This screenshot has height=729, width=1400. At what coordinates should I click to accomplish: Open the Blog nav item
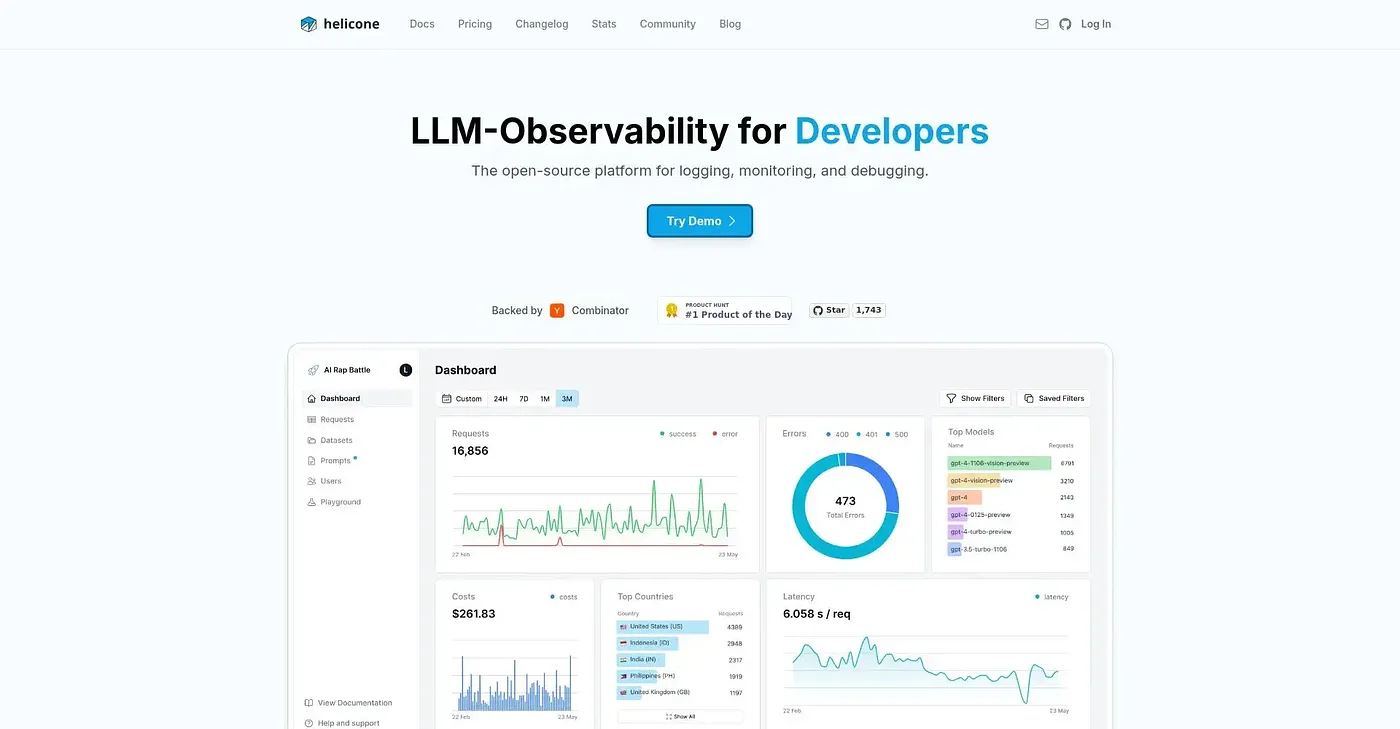click(x=730, y=24)
